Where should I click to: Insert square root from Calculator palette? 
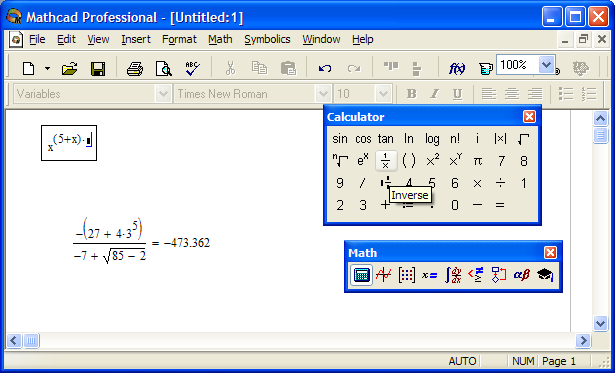pos(524,139)
